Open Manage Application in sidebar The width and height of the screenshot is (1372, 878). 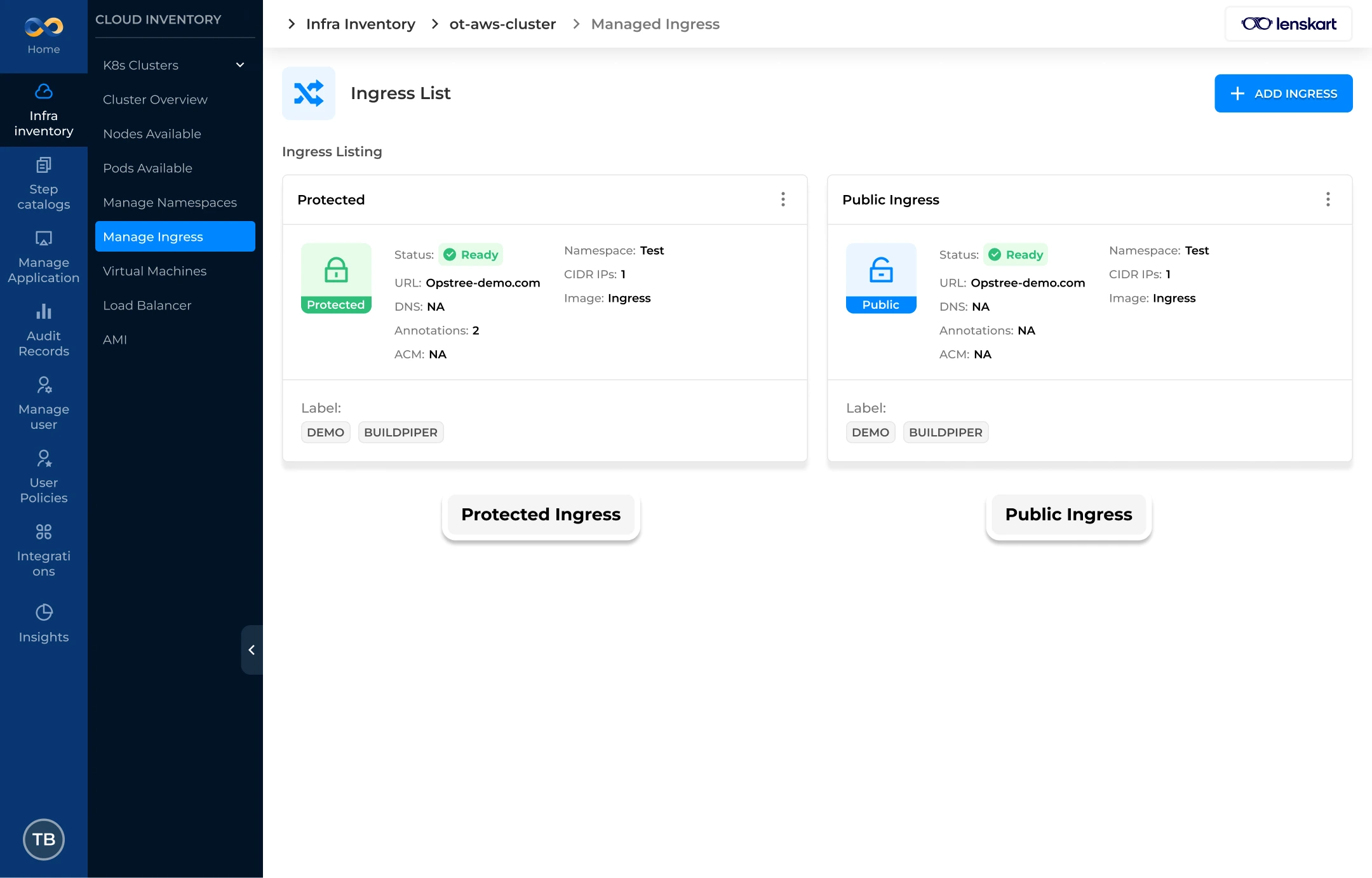coord(44,257)
